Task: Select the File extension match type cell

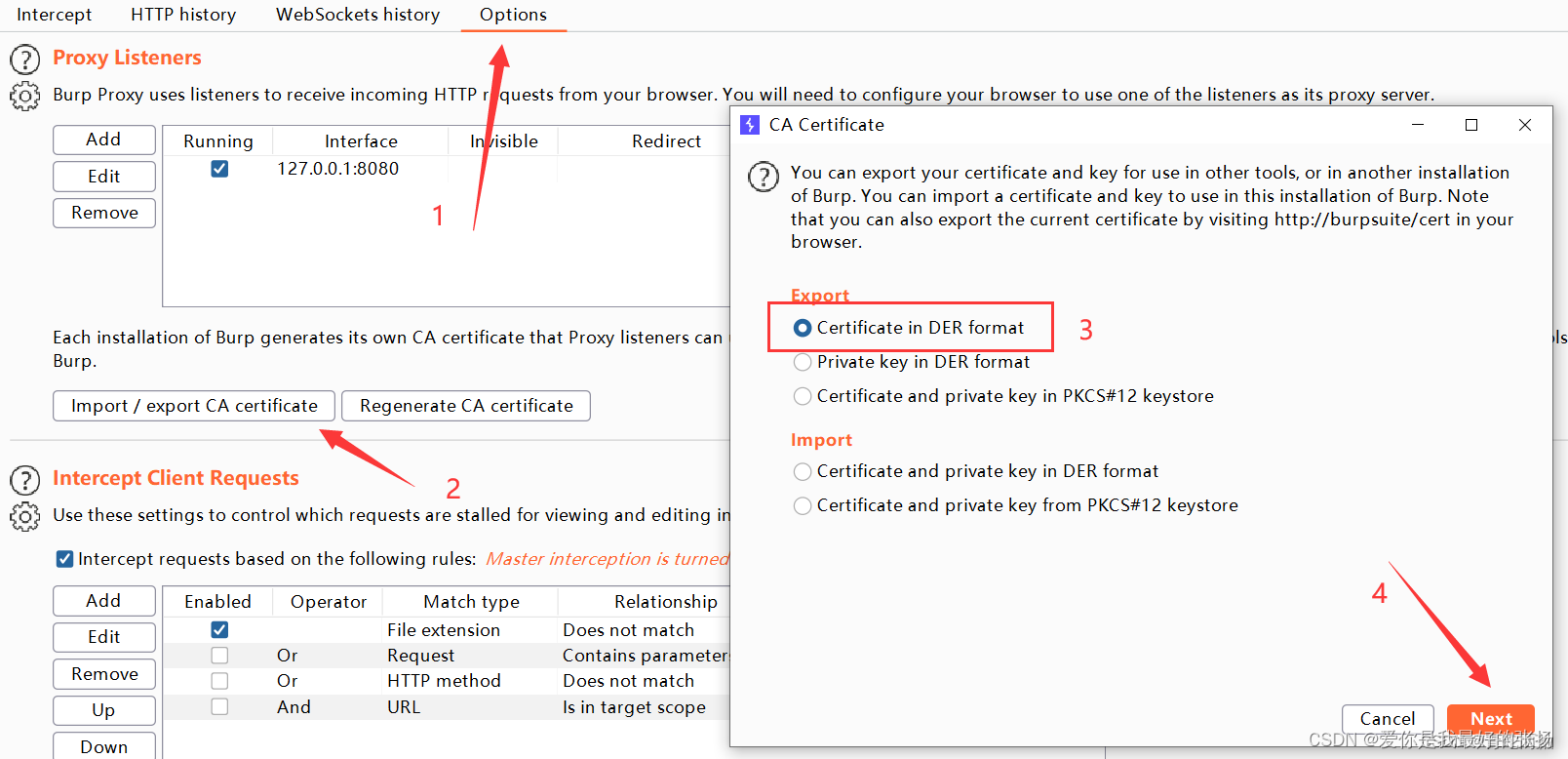Action: click(444, 630)
